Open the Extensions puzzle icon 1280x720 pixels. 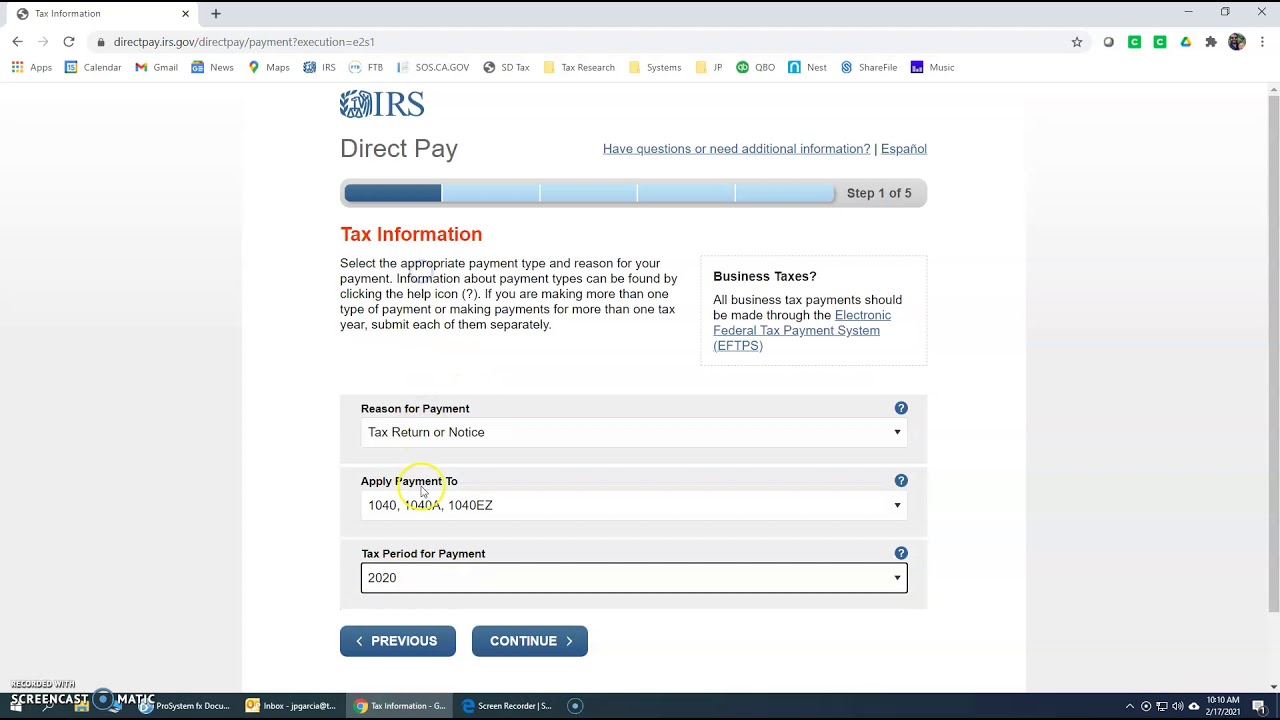pos(1211,42)
